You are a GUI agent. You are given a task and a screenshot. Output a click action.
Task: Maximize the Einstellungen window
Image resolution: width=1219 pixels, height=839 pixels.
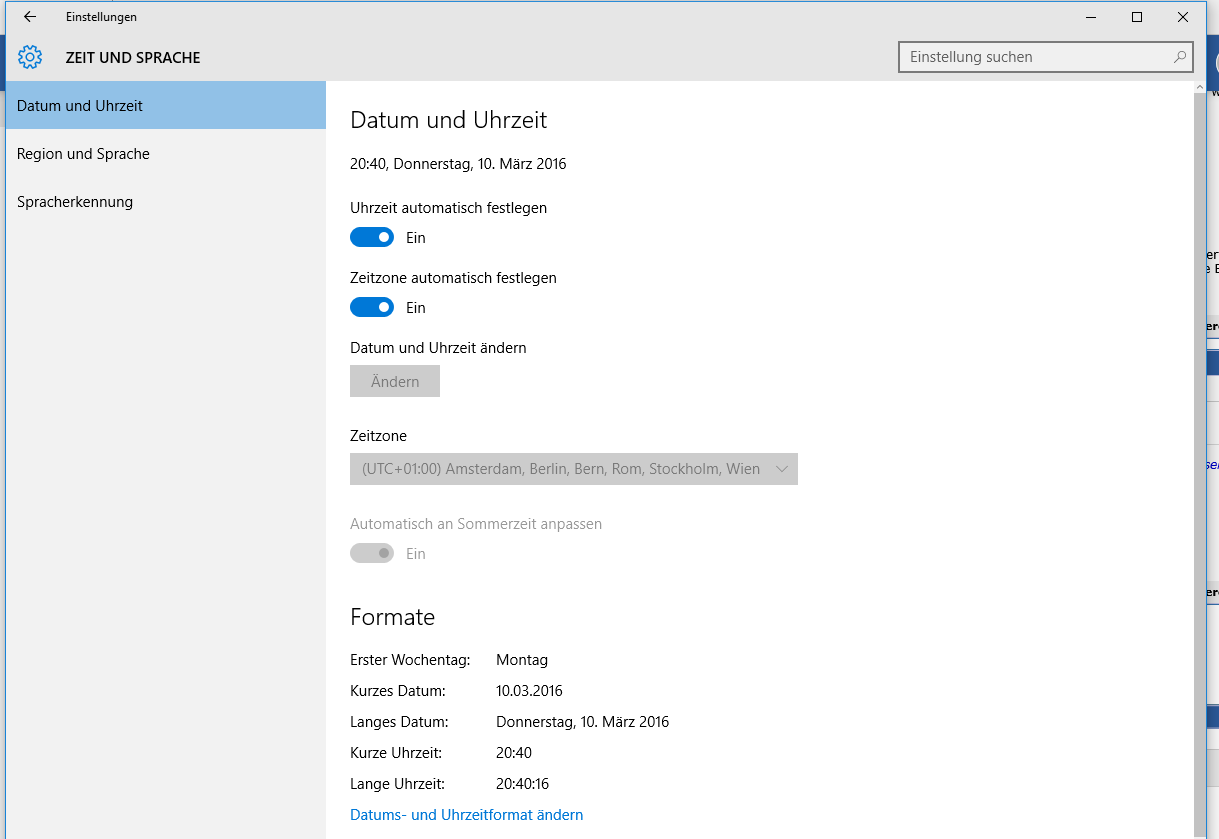1137,17
